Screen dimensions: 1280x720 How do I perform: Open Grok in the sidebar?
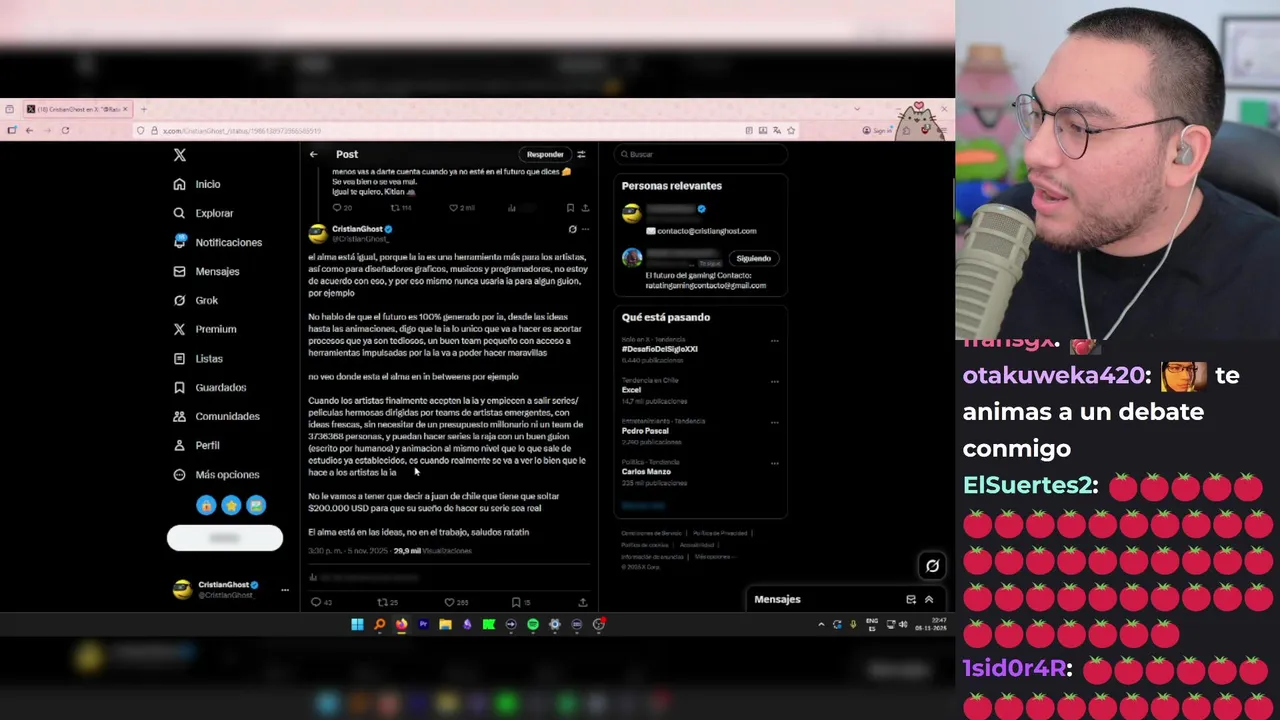[196, 300]
